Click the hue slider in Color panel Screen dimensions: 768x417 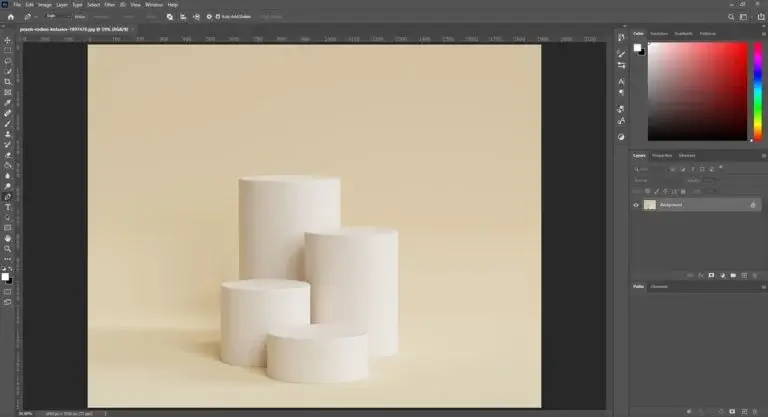coord(757,92)
